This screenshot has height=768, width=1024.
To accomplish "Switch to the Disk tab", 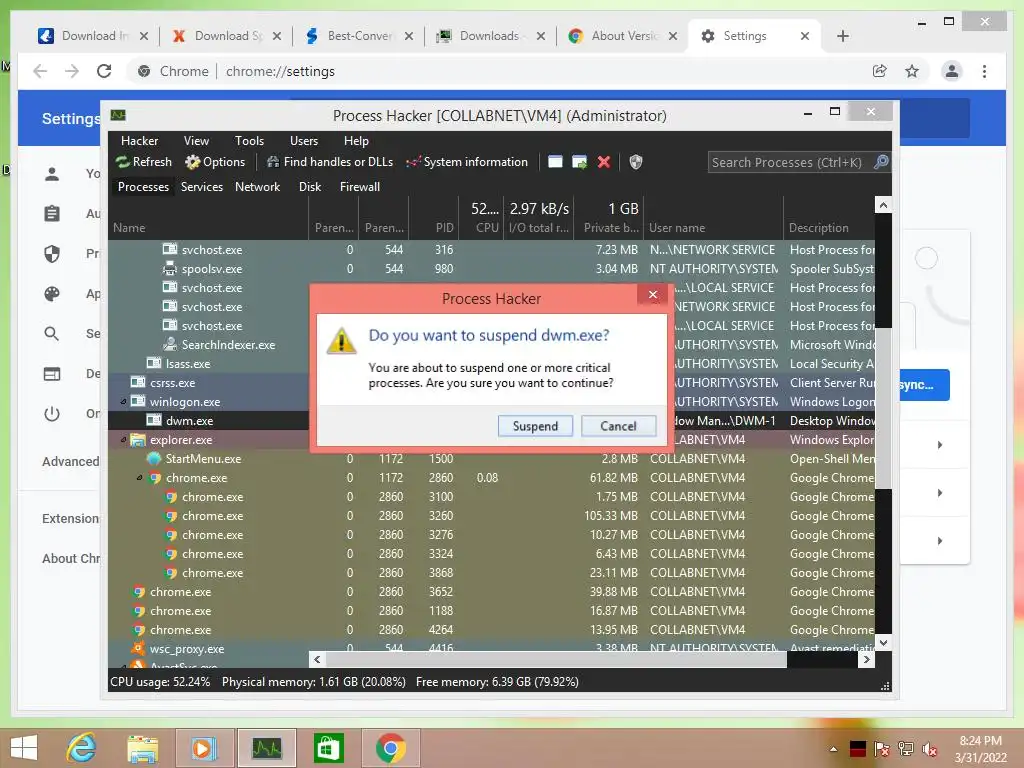I will pos(310,187).
